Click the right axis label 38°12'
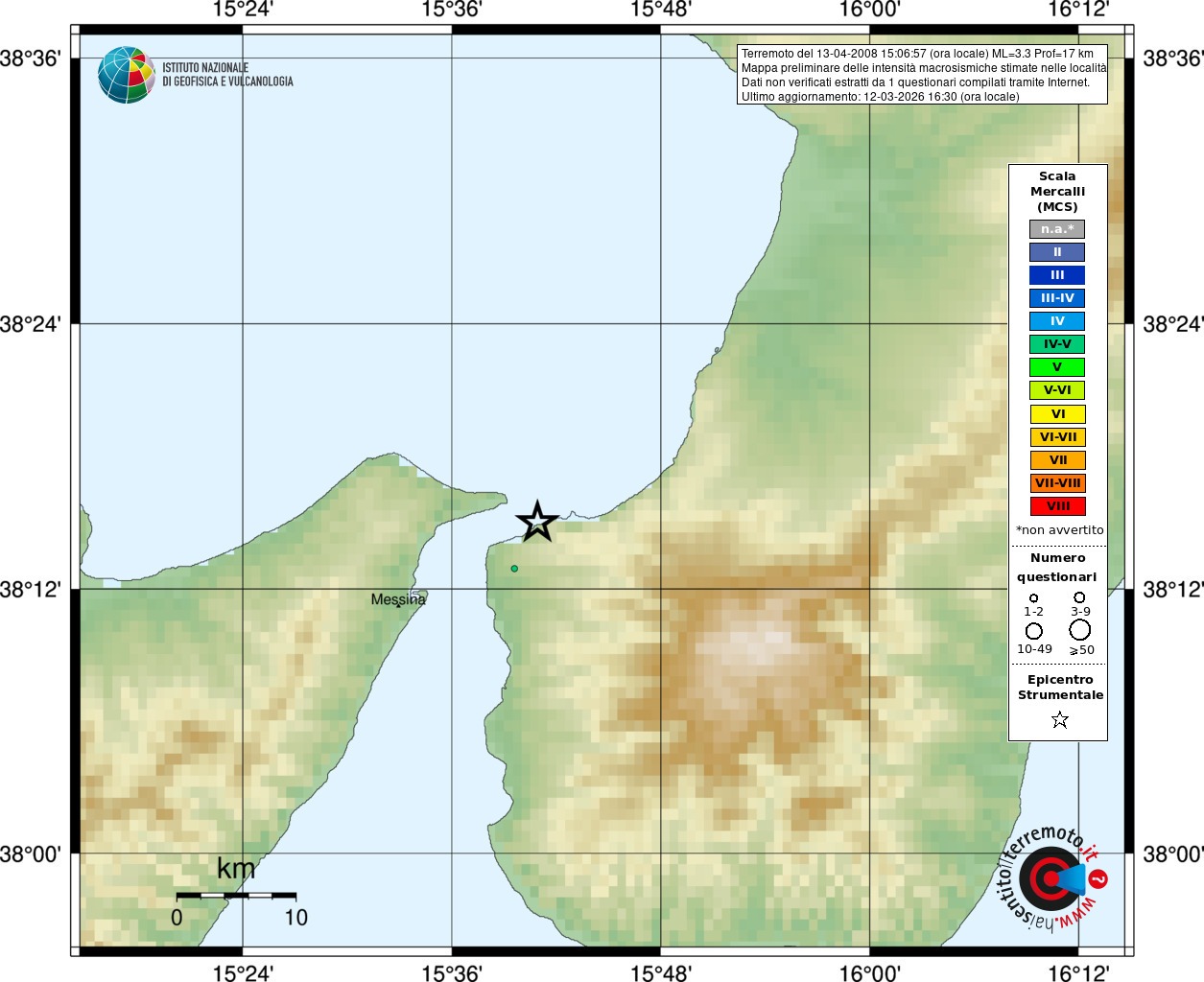1204x982 pixels. point(1172,589)
